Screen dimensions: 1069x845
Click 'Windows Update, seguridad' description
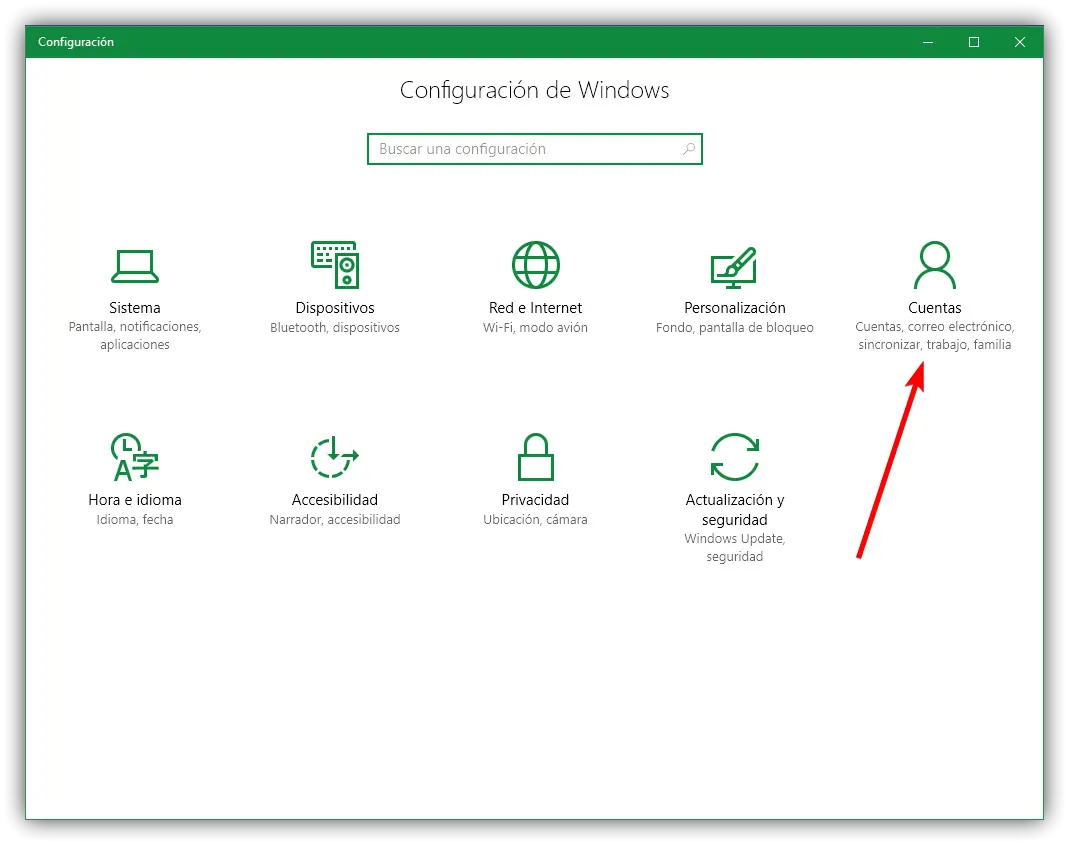tap(734, 548)
